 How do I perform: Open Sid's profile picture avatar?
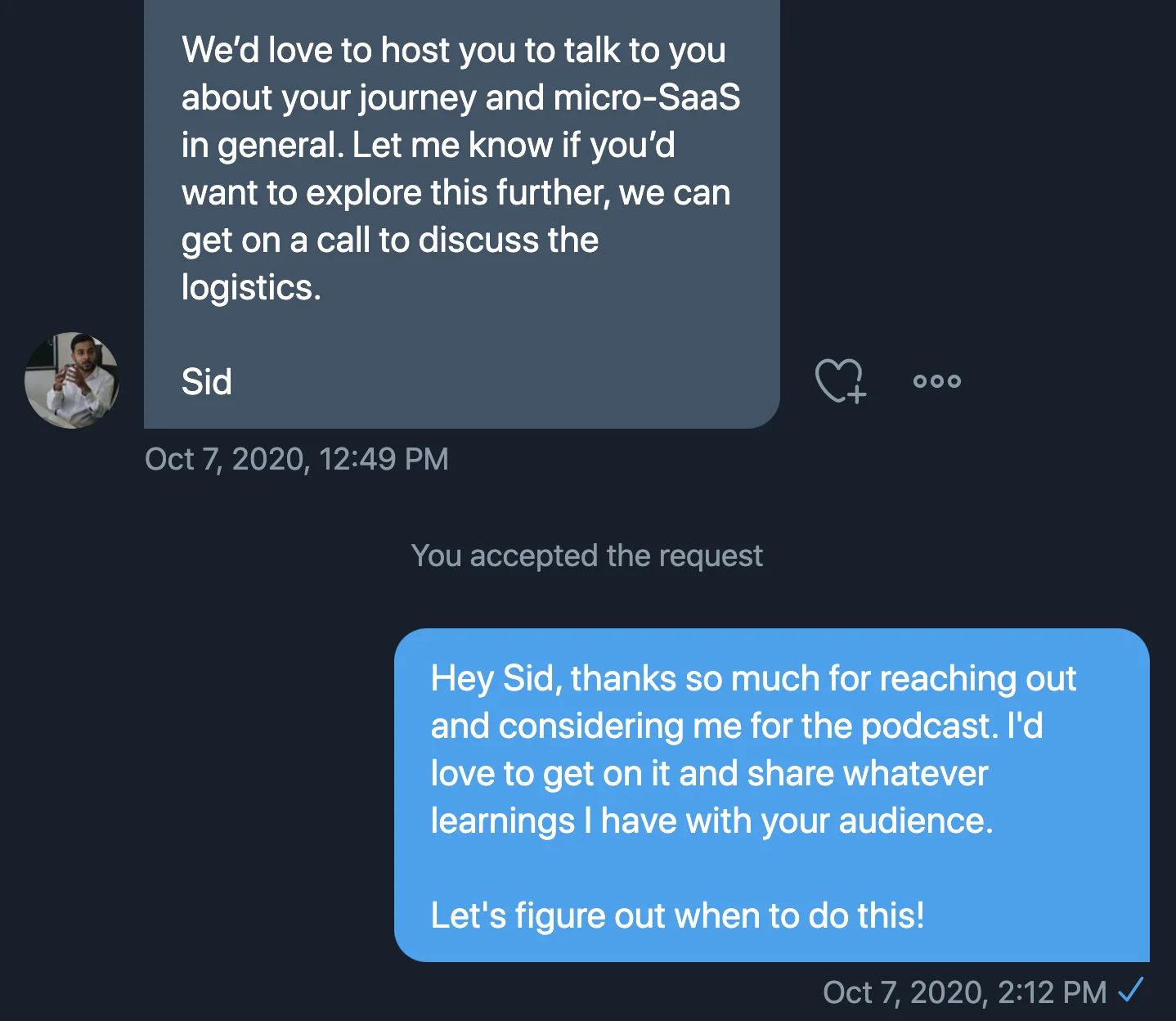72,380
